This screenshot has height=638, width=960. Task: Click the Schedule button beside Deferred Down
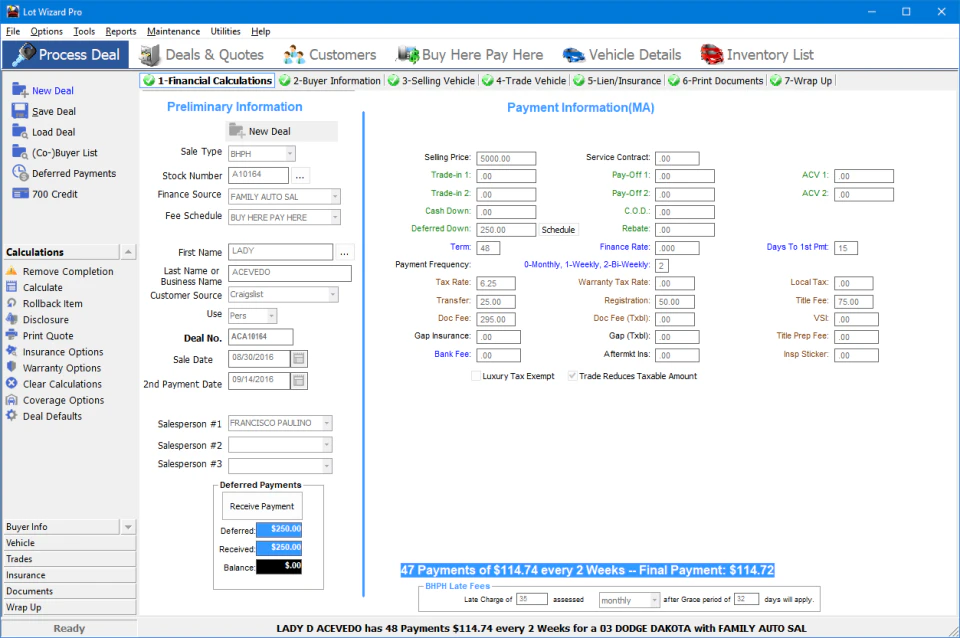pos(559,229)
